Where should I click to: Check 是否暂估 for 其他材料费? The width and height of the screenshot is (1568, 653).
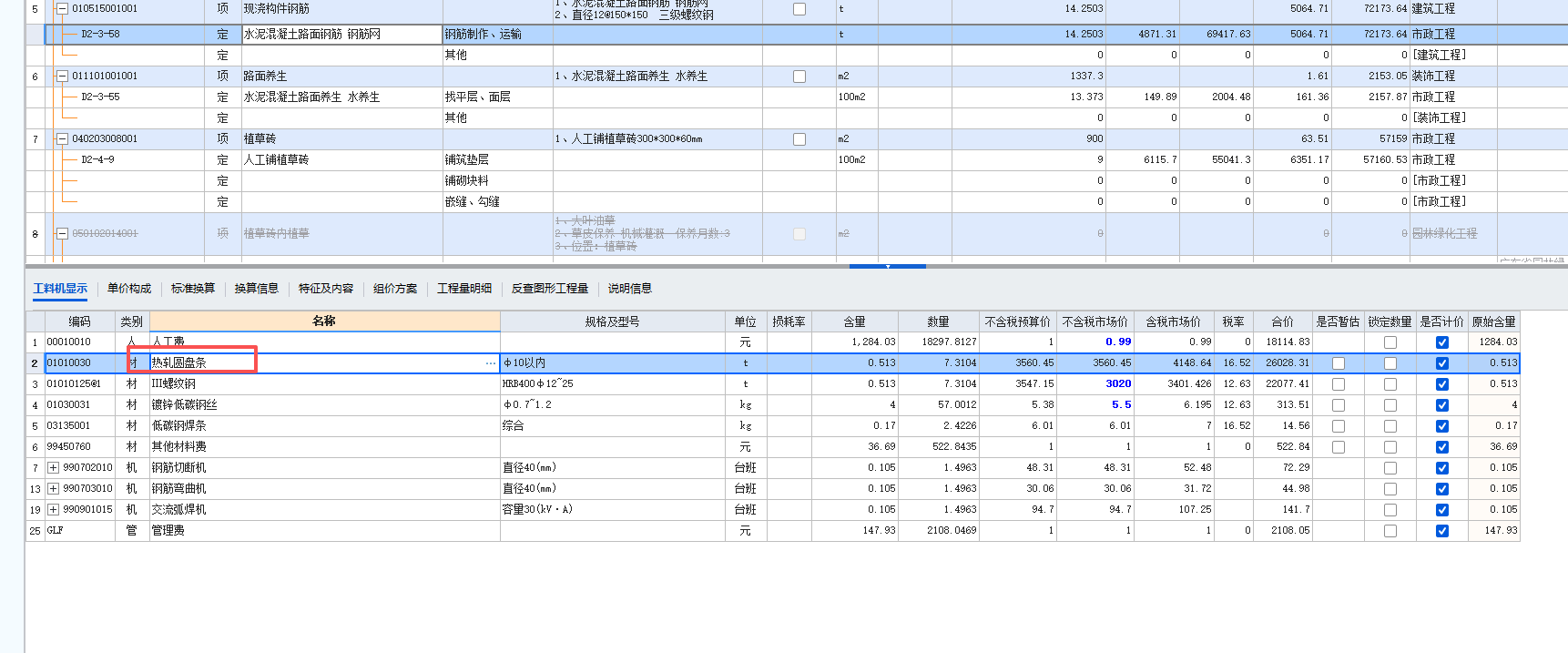coord(1339,447)
